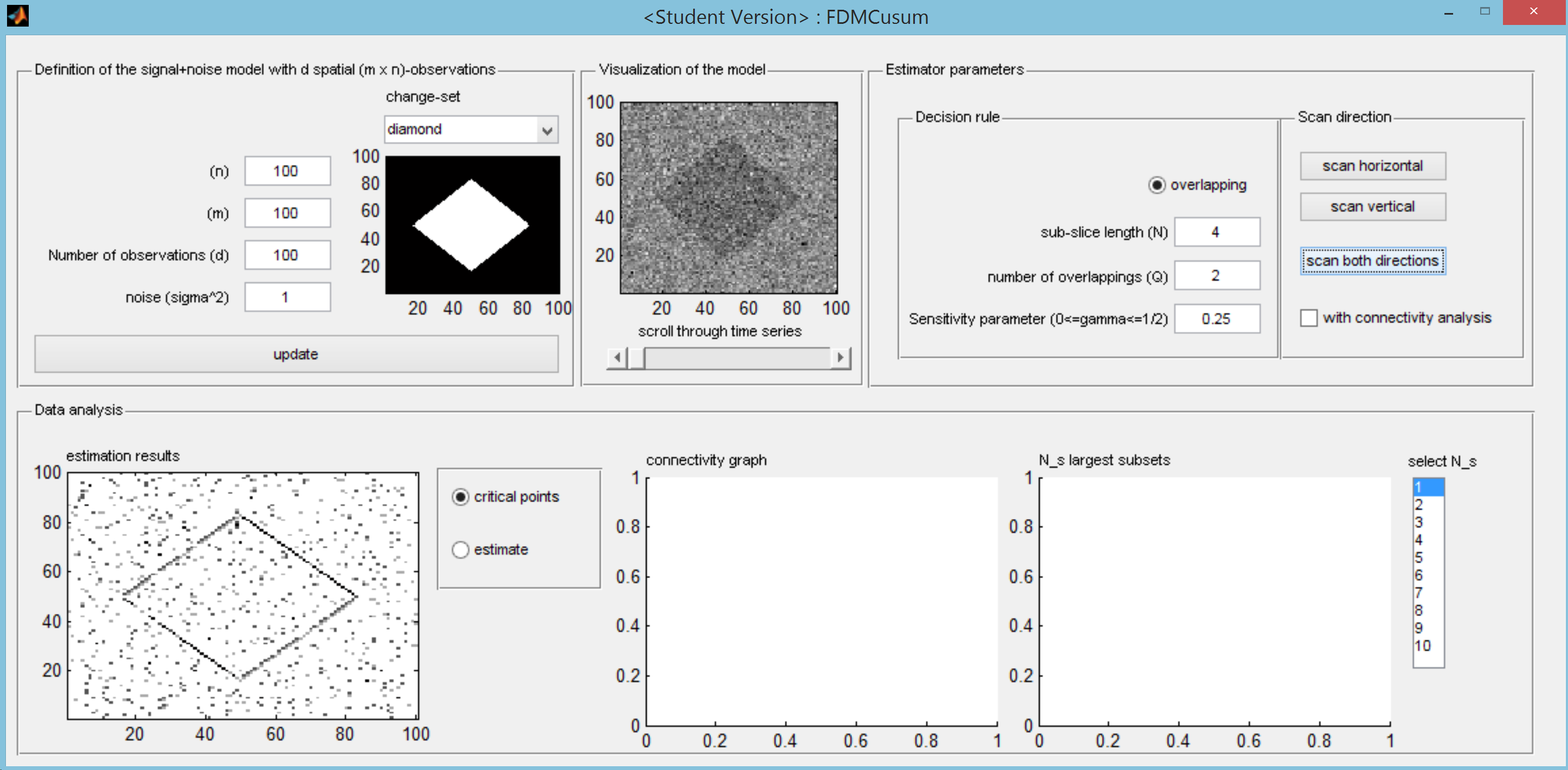Click the empty connectivity graph axes
Screen dimensions: 1568x770
point(822,602)
